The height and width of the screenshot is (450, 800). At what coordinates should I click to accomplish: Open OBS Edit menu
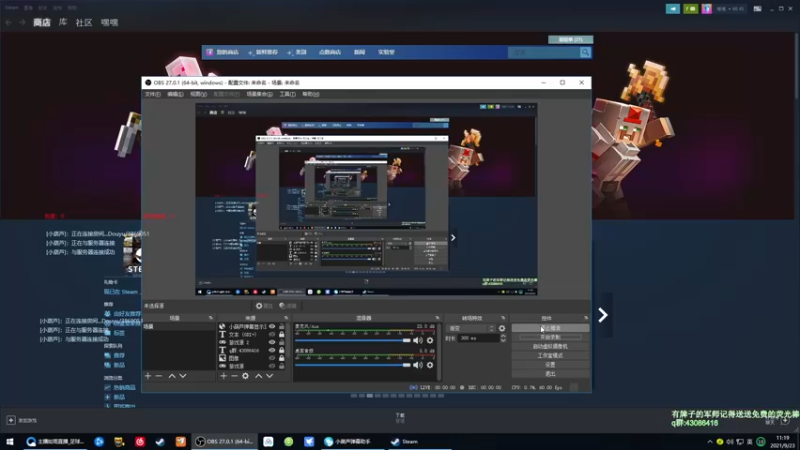[175, 94]
